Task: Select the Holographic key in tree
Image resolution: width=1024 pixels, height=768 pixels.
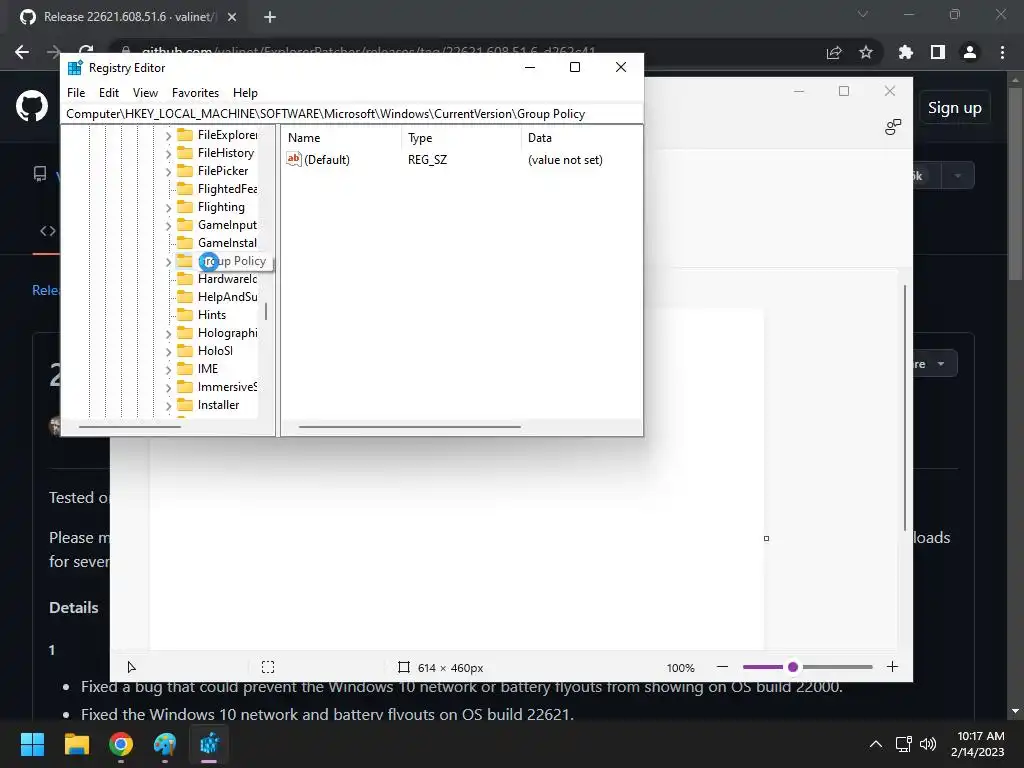Action: pyautogui.click(x=227, y=332)
